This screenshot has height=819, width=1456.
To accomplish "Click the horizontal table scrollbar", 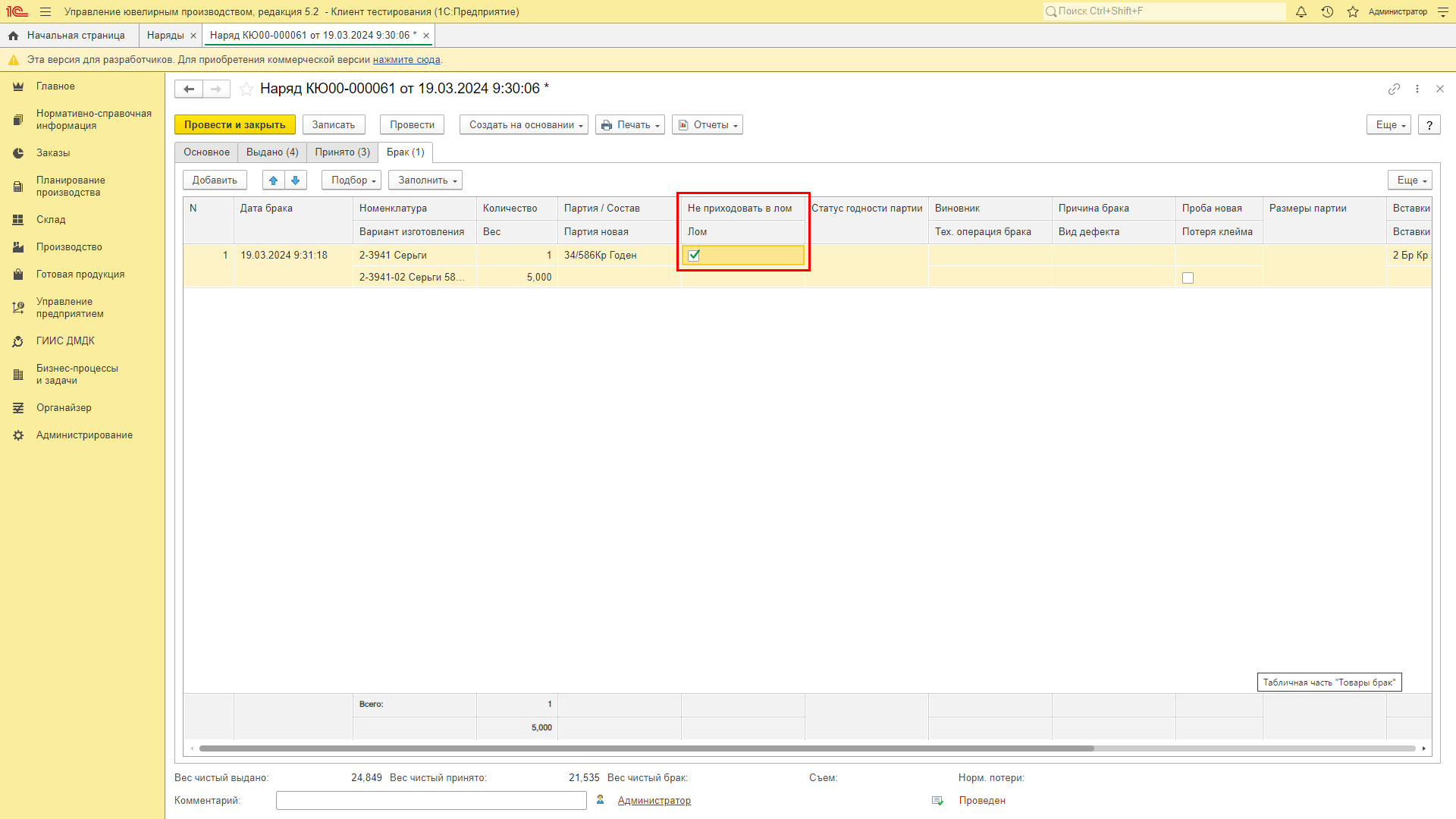I will pyautogui.click(x=646, y=748).
